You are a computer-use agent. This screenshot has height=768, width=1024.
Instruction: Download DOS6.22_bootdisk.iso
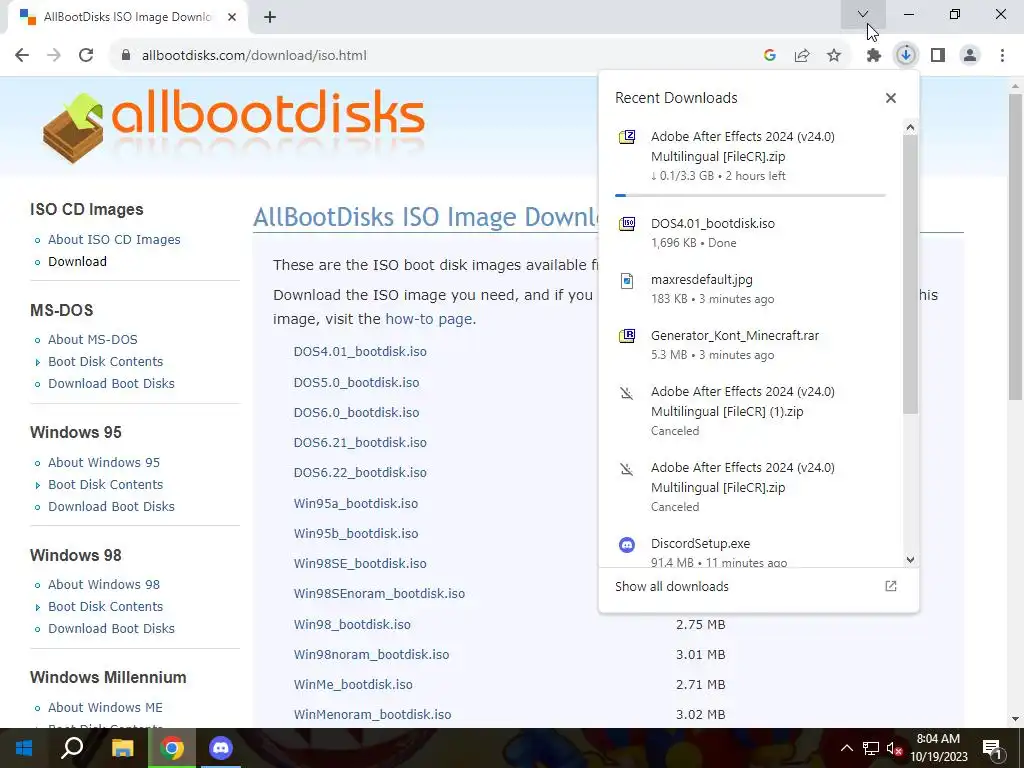click(x=360, y=472)
